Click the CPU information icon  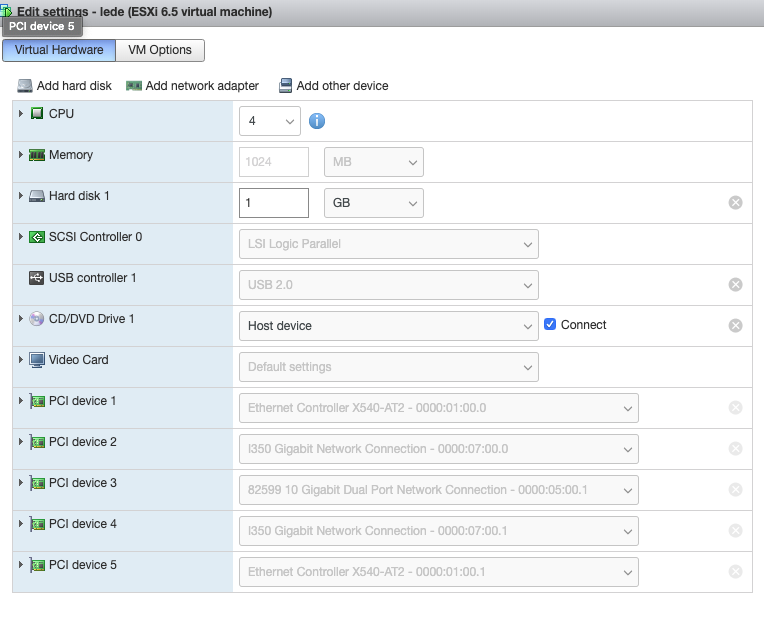coord(317,121)
